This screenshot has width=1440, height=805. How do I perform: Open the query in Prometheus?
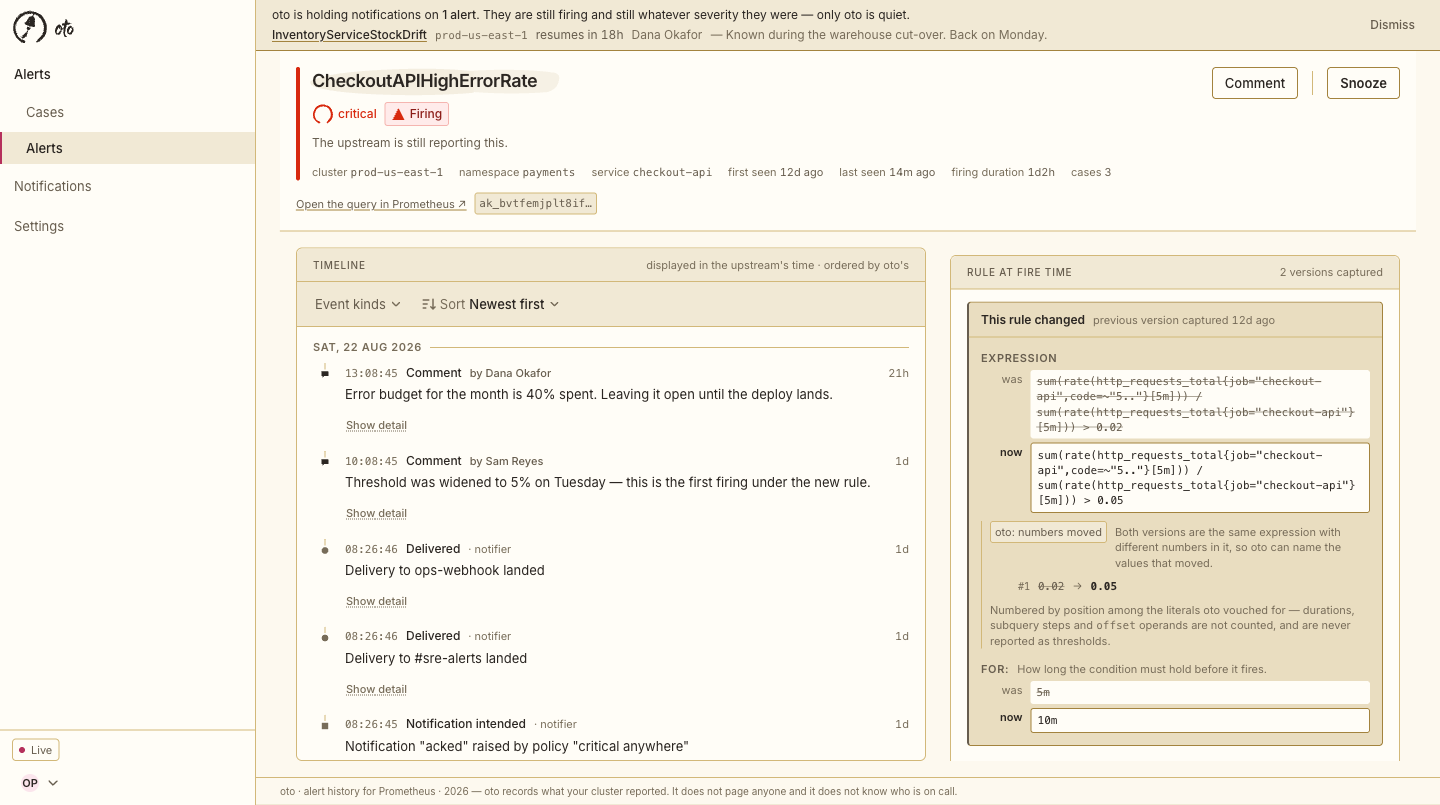[381, 204]
